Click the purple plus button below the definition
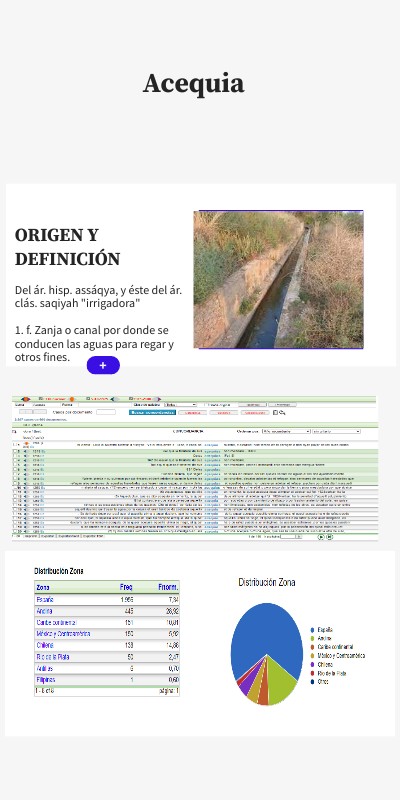Image resolution: width=400 pixels, height=800 pixels. click(x=103, y=365)
